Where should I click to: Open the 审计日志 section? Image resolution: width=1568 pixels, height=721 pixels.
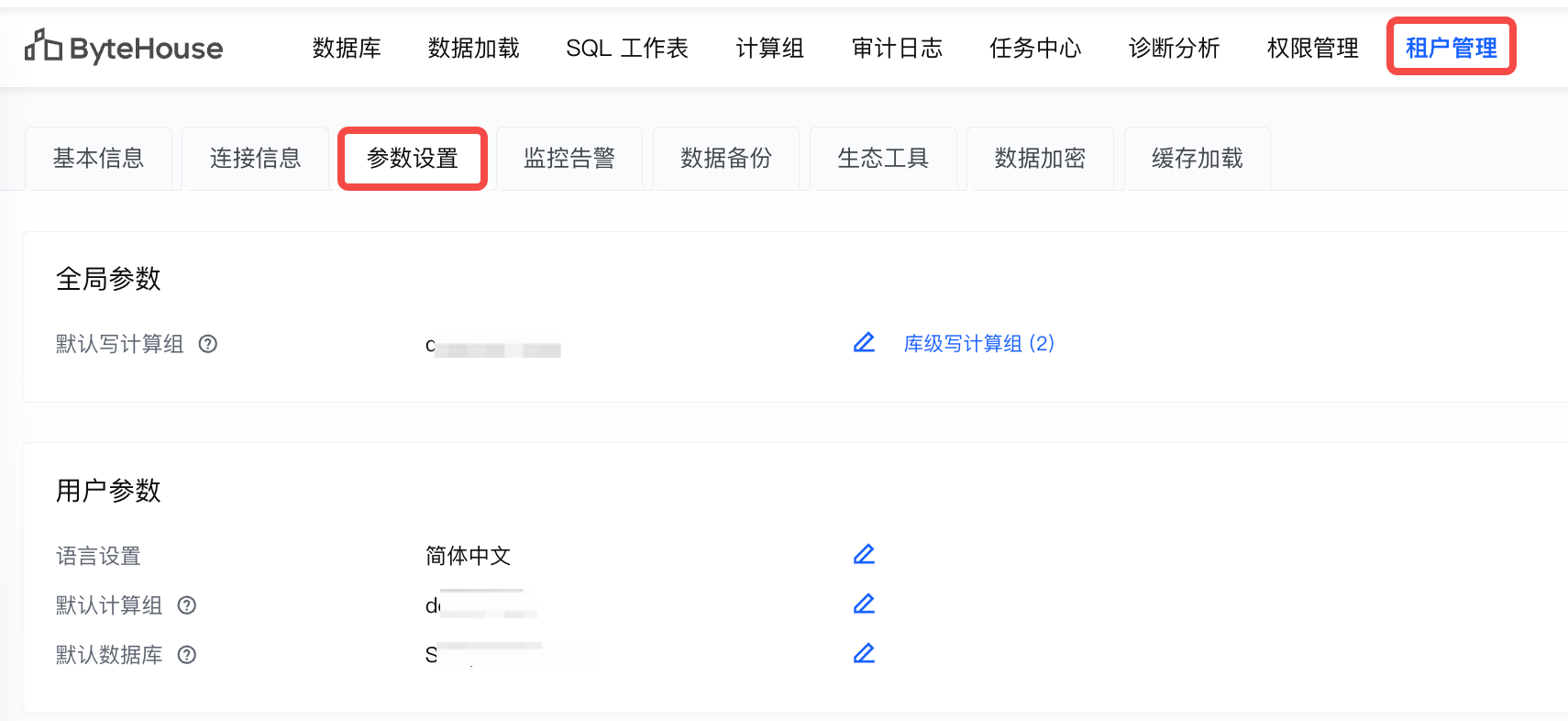point(897,48)
